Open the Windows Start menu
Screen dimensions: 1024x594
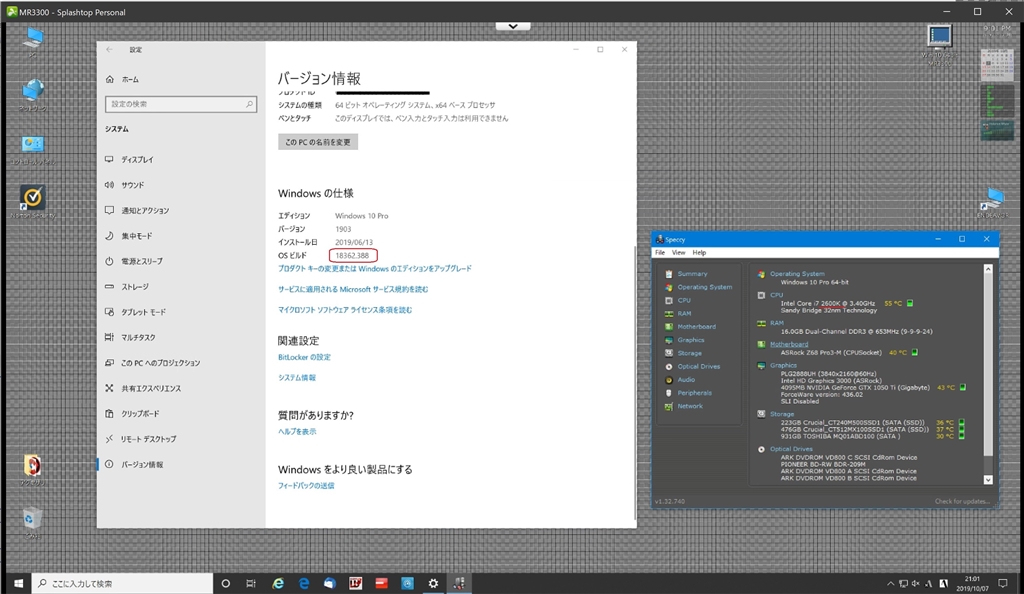pyautogui.click(x=18, y=584)
